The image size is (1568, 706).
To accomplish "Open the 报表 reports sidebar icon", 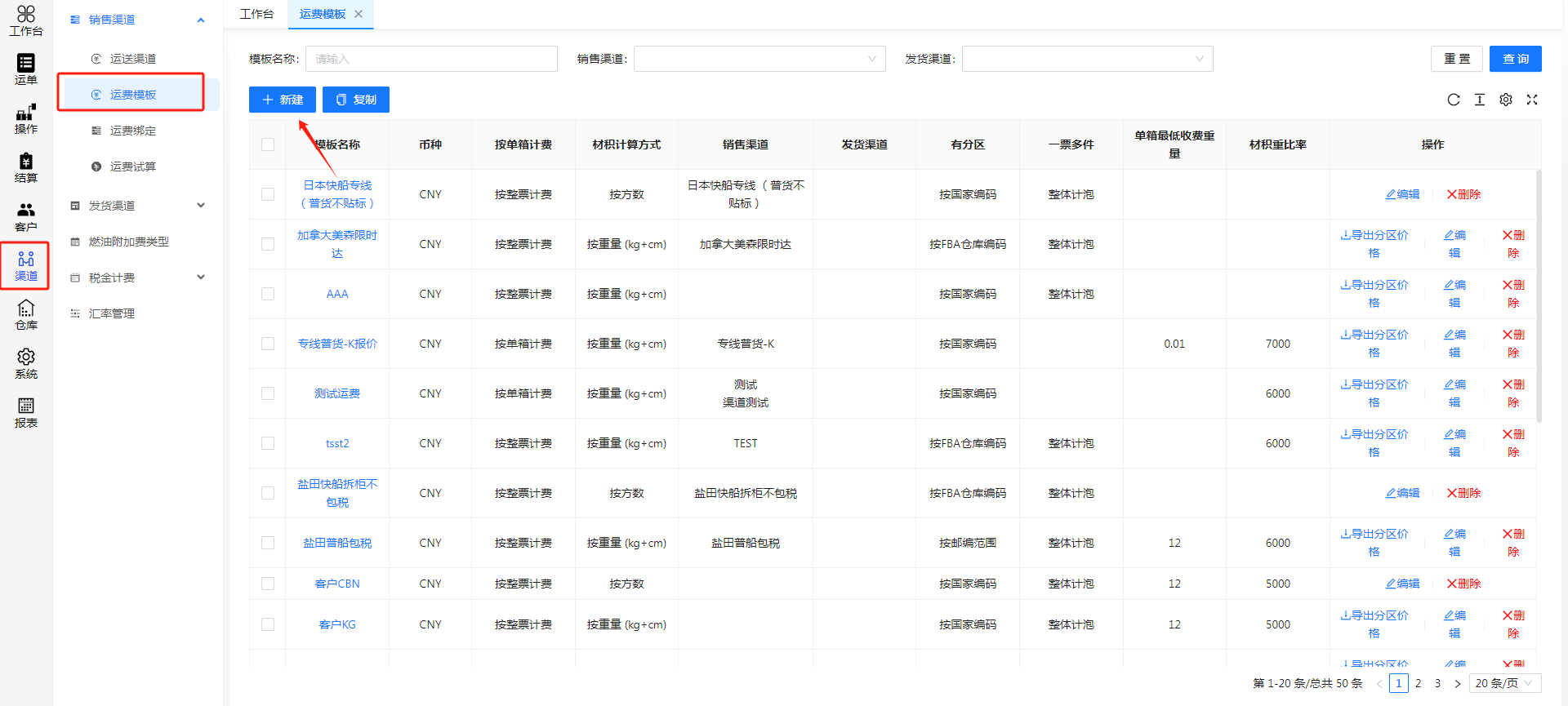I will 26,412.
